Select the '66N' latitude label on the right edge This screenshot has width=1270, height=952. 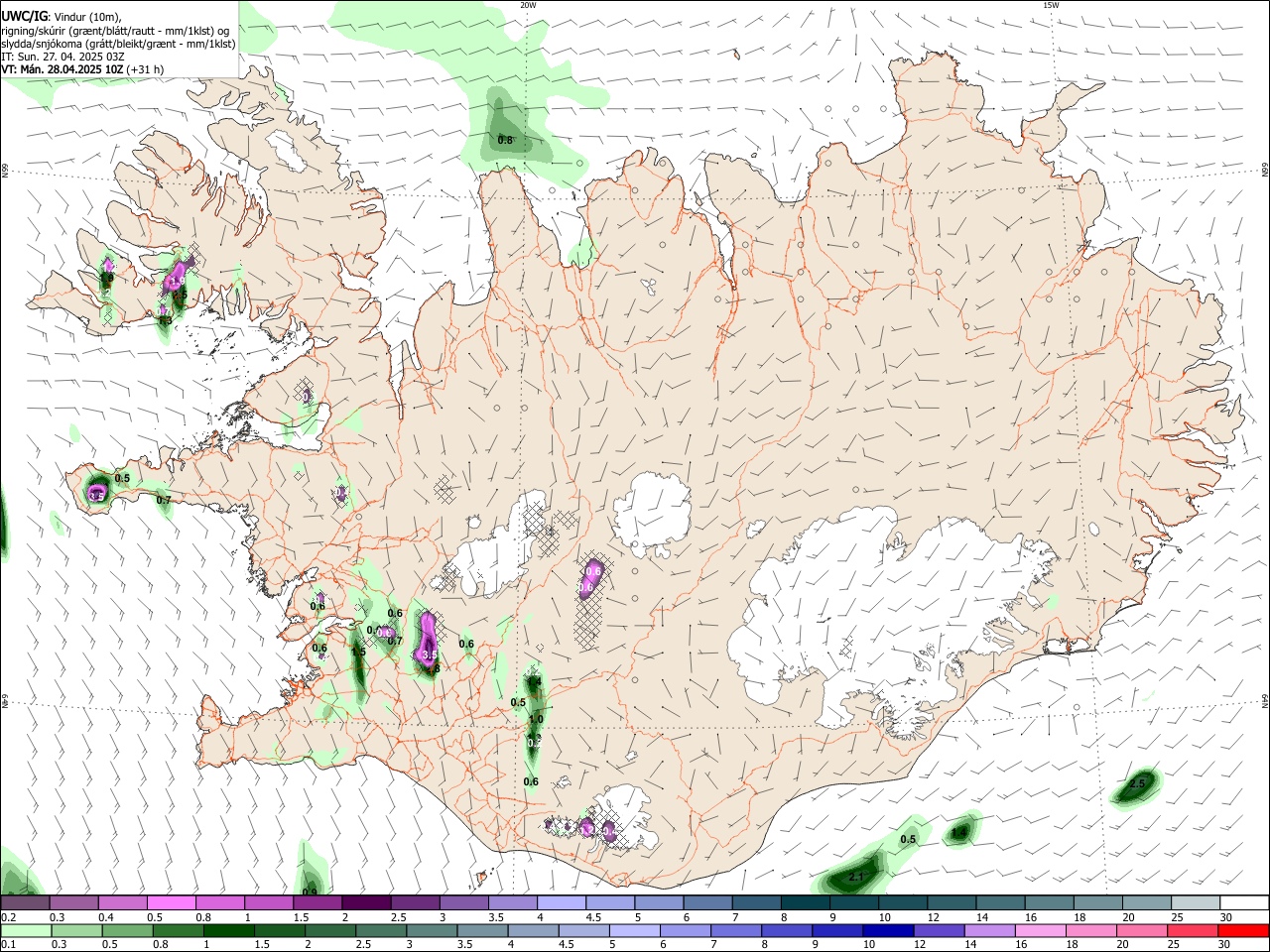click(x=1265, y=171)
